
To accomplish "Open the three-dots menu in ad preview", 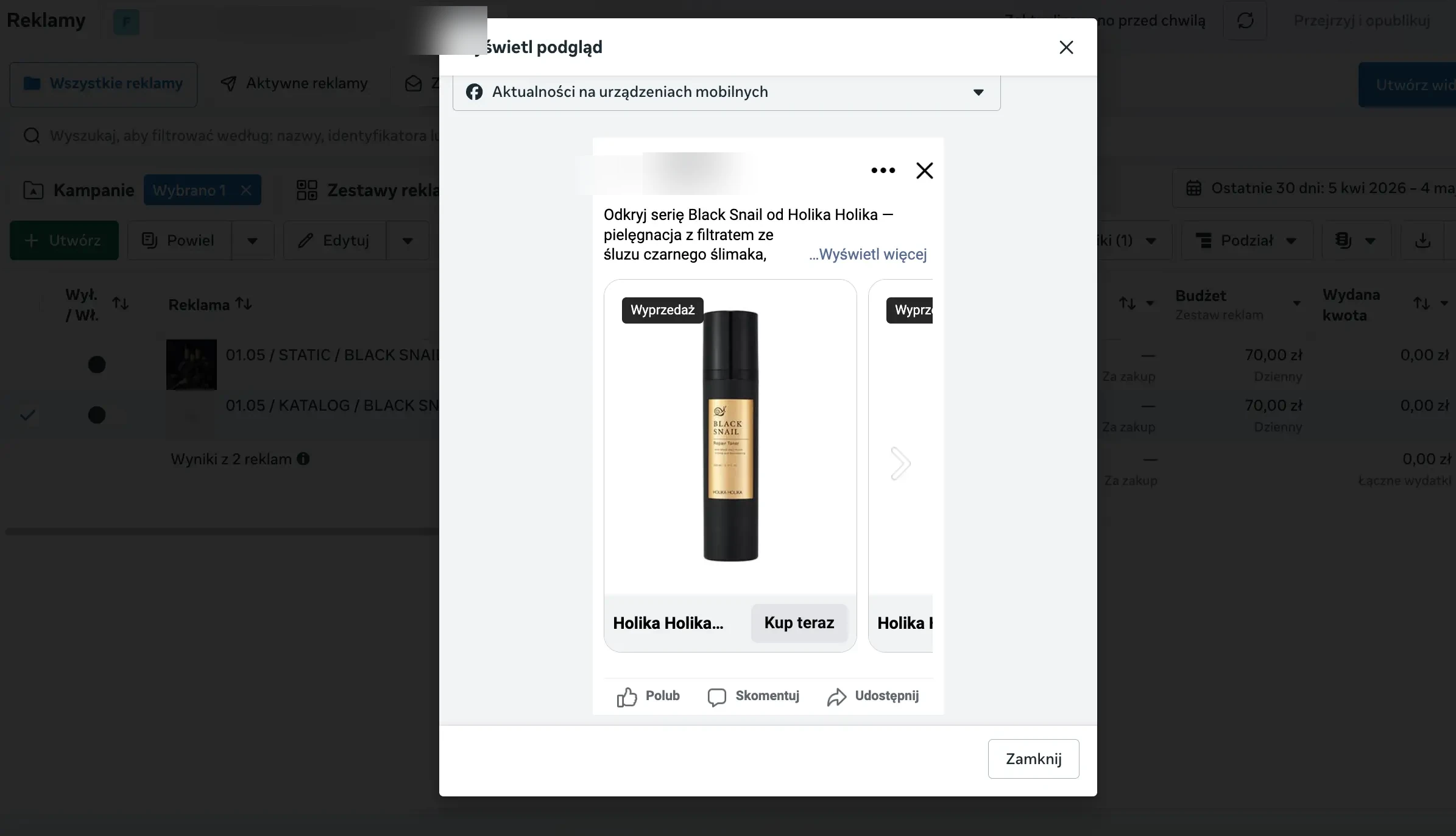I will coord(883,171).
